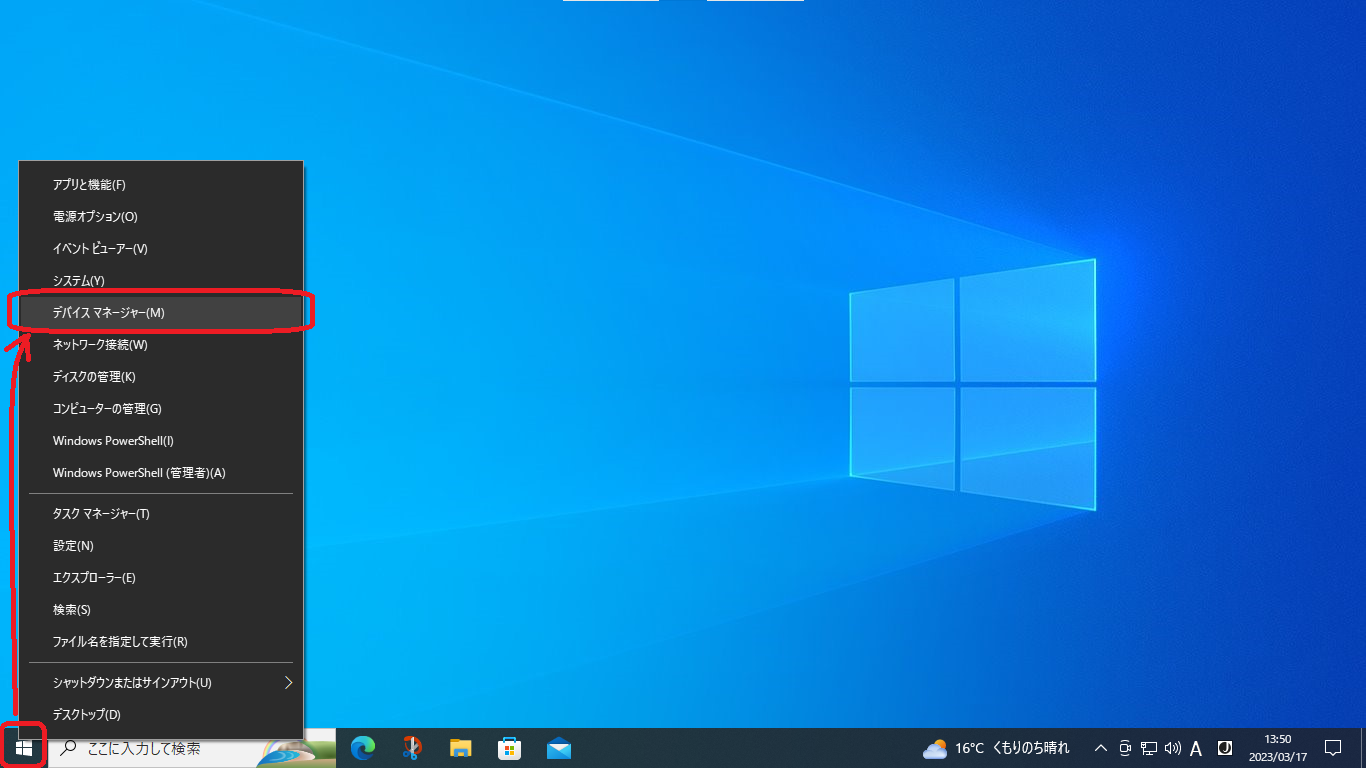Viewport: 1366px width, 768px height.
Task: Select Windows PowerShell (管理者) entry
Action: 160,473
